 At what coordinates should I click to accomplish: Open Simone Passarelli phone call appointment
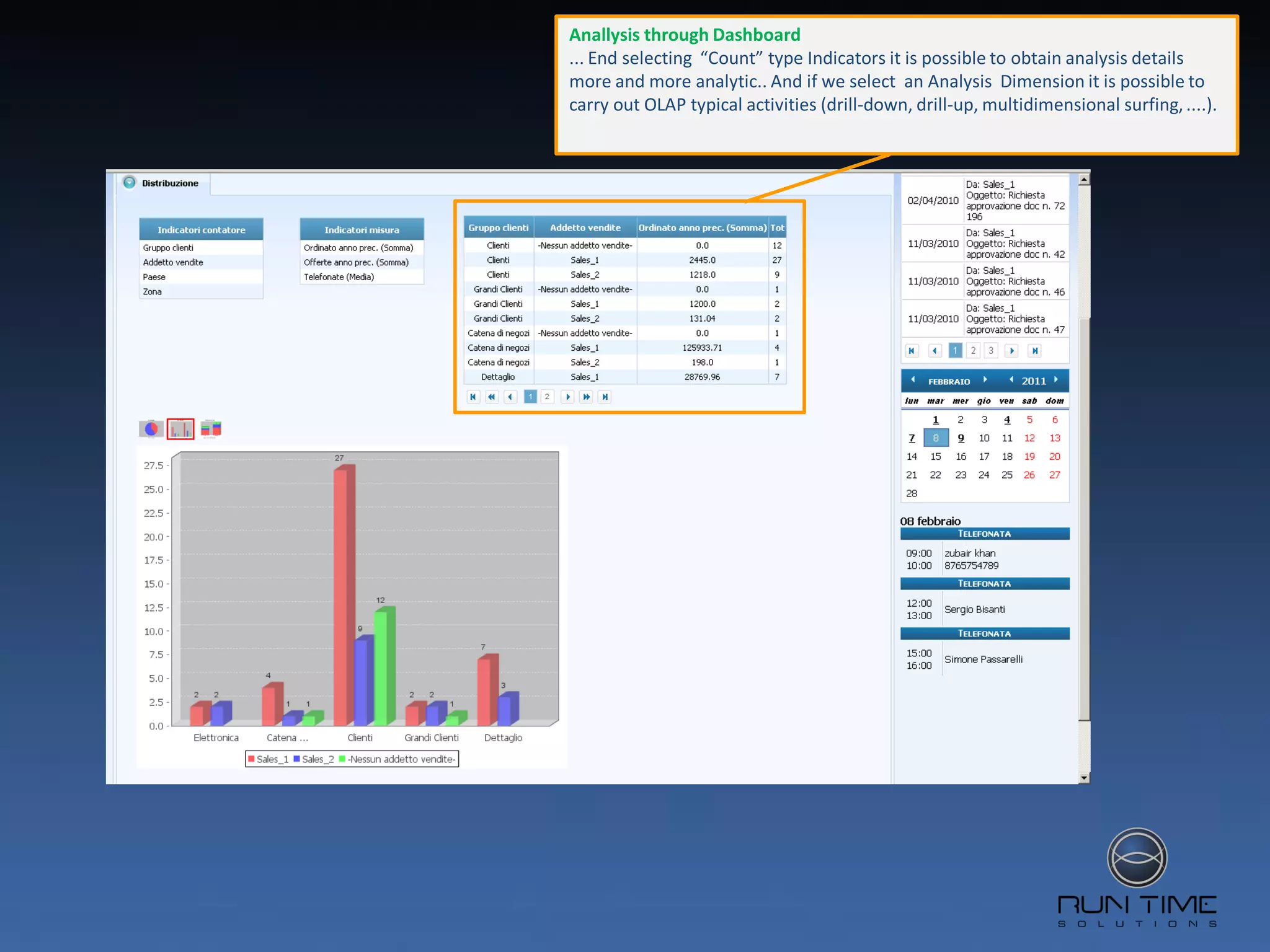(985, 659)
